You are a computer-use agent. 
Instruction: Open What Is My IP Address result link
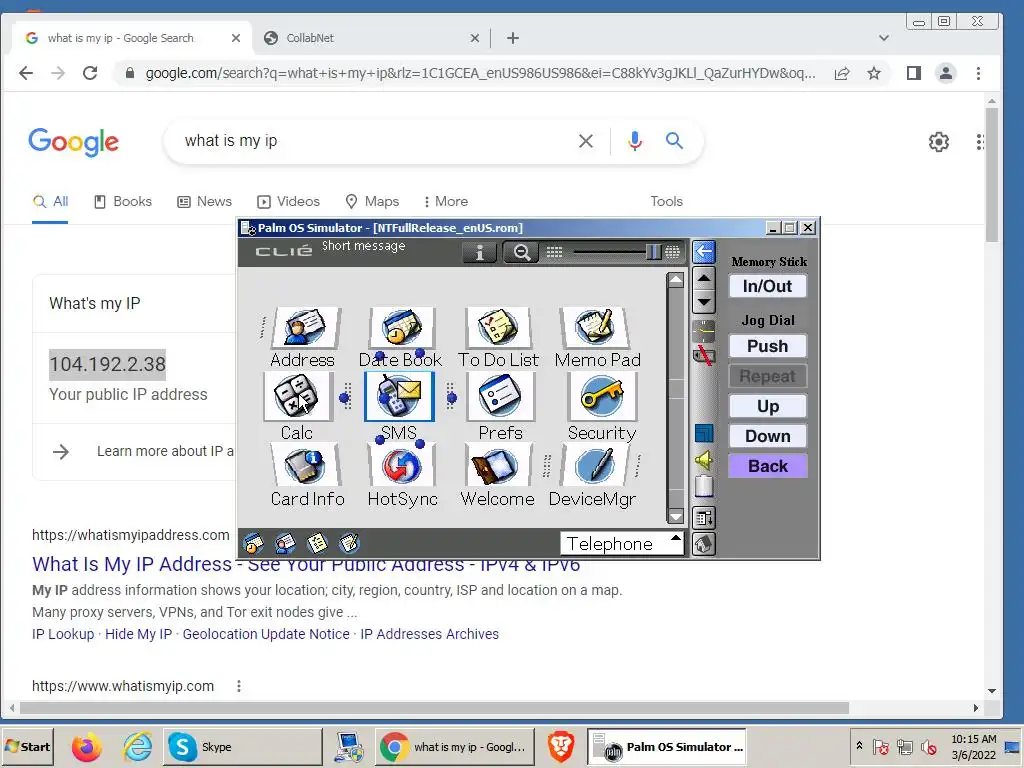point(306,564)
